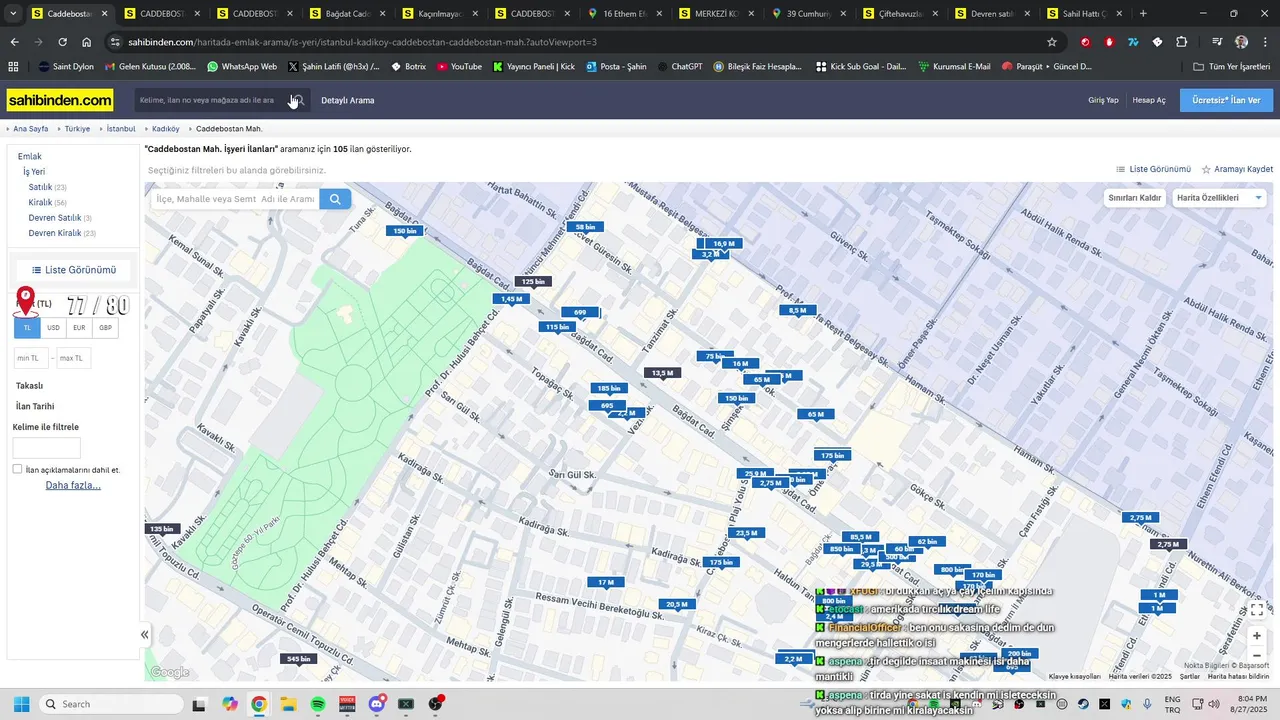Image resolution: width=1280 pixels, height=720 pixels.
Task: Click the 545 bin map marker
Action: pyautogui.click(x=298, y=659)
